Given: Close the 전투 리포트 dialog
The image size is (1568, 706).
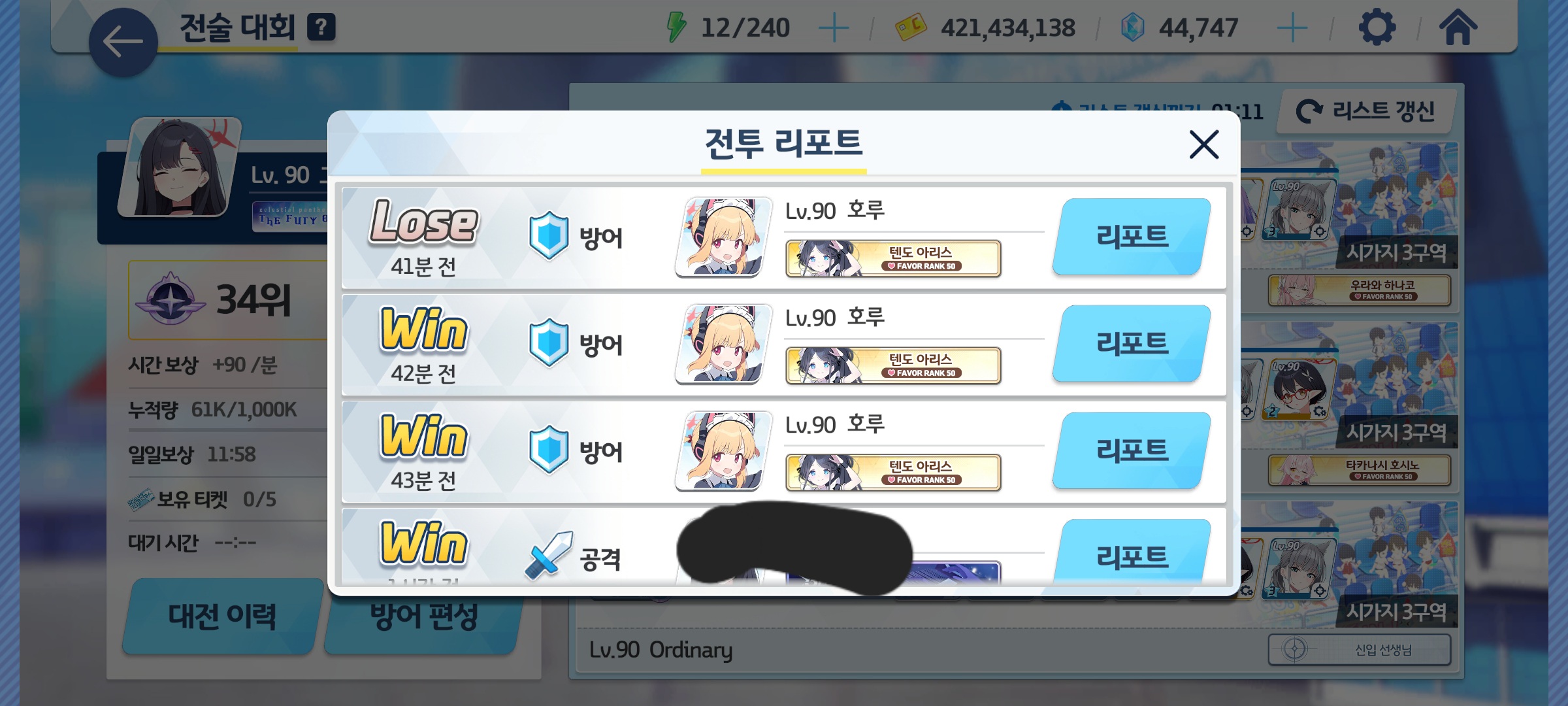Looking at the screenshot, I should coord(1204,144).
